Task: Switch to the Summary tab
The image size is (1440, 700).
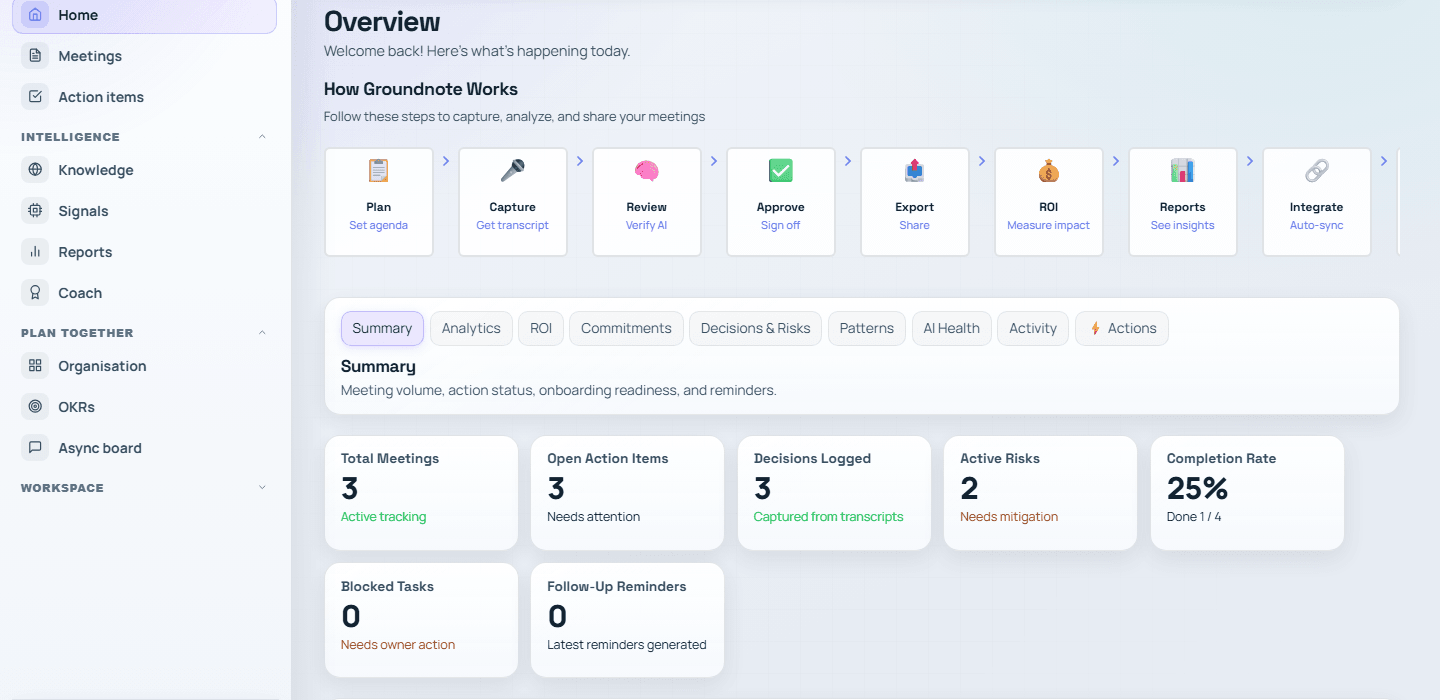Action: click(x=382, y=328)
